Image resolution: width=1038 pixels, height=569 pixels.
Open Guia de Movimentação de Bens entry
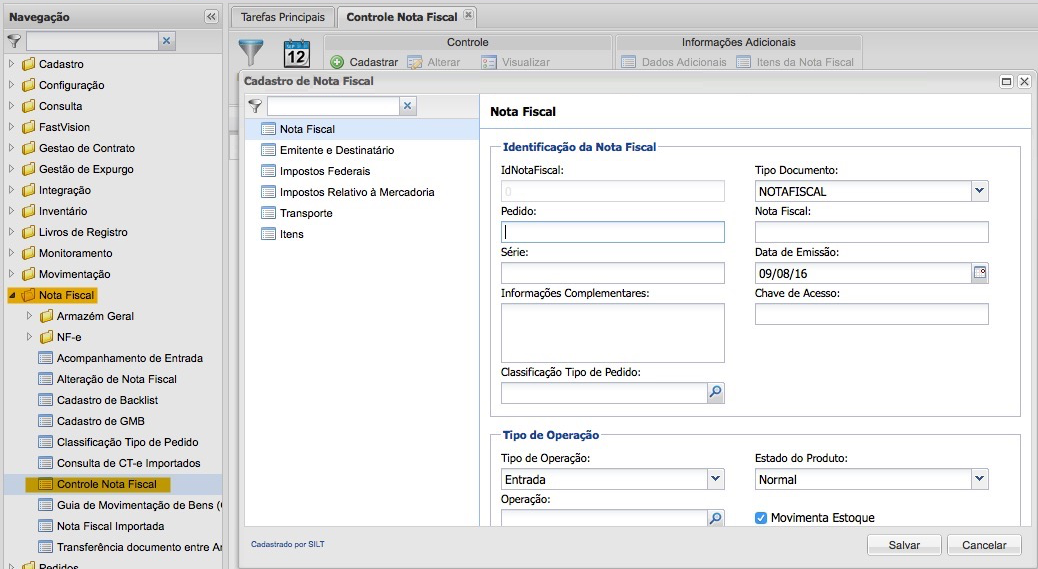click(x=130, y=505)
